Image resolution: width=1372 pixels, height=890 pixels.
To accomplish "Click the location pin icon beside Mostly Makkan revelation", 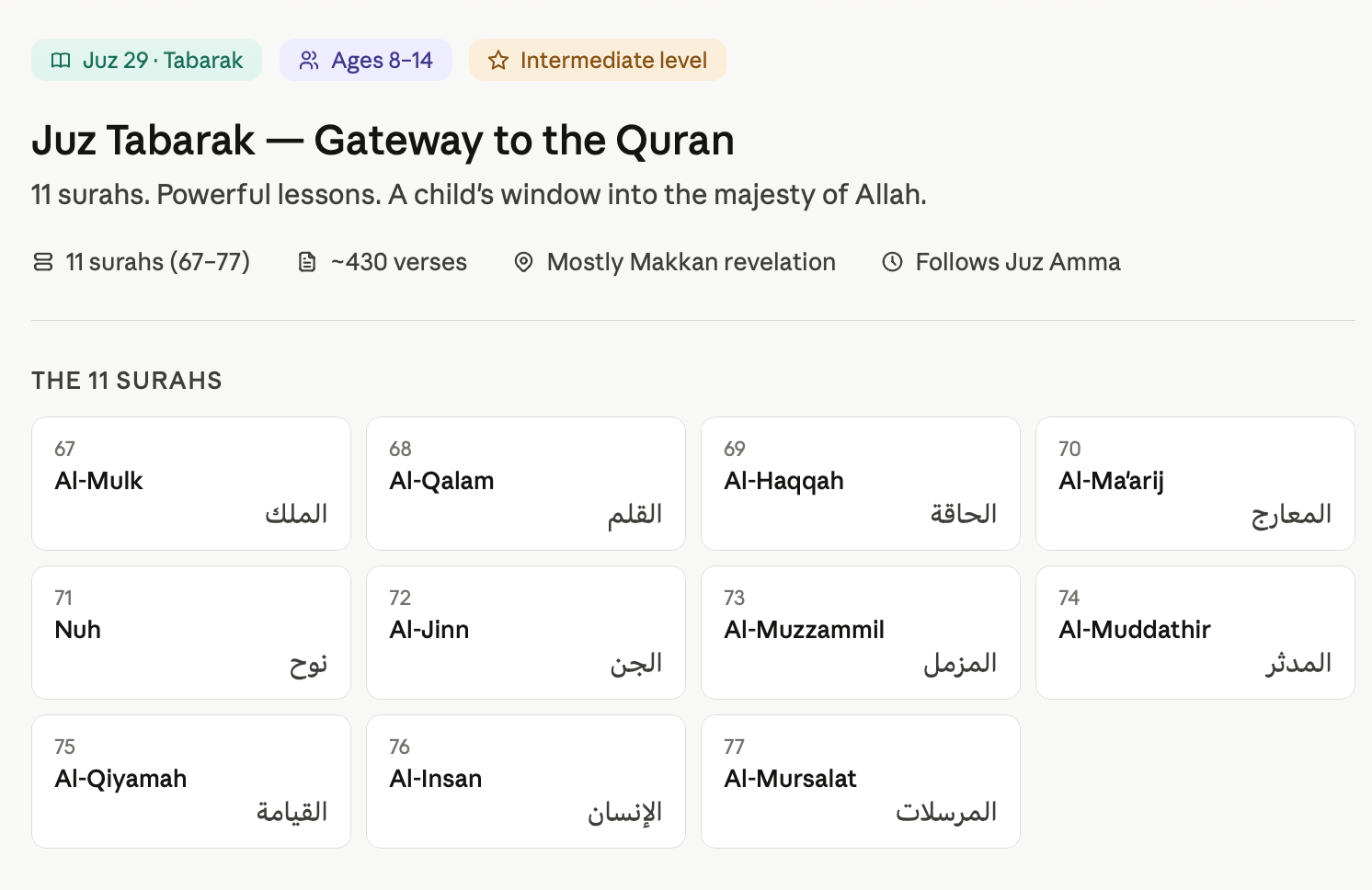I will 523,262.
